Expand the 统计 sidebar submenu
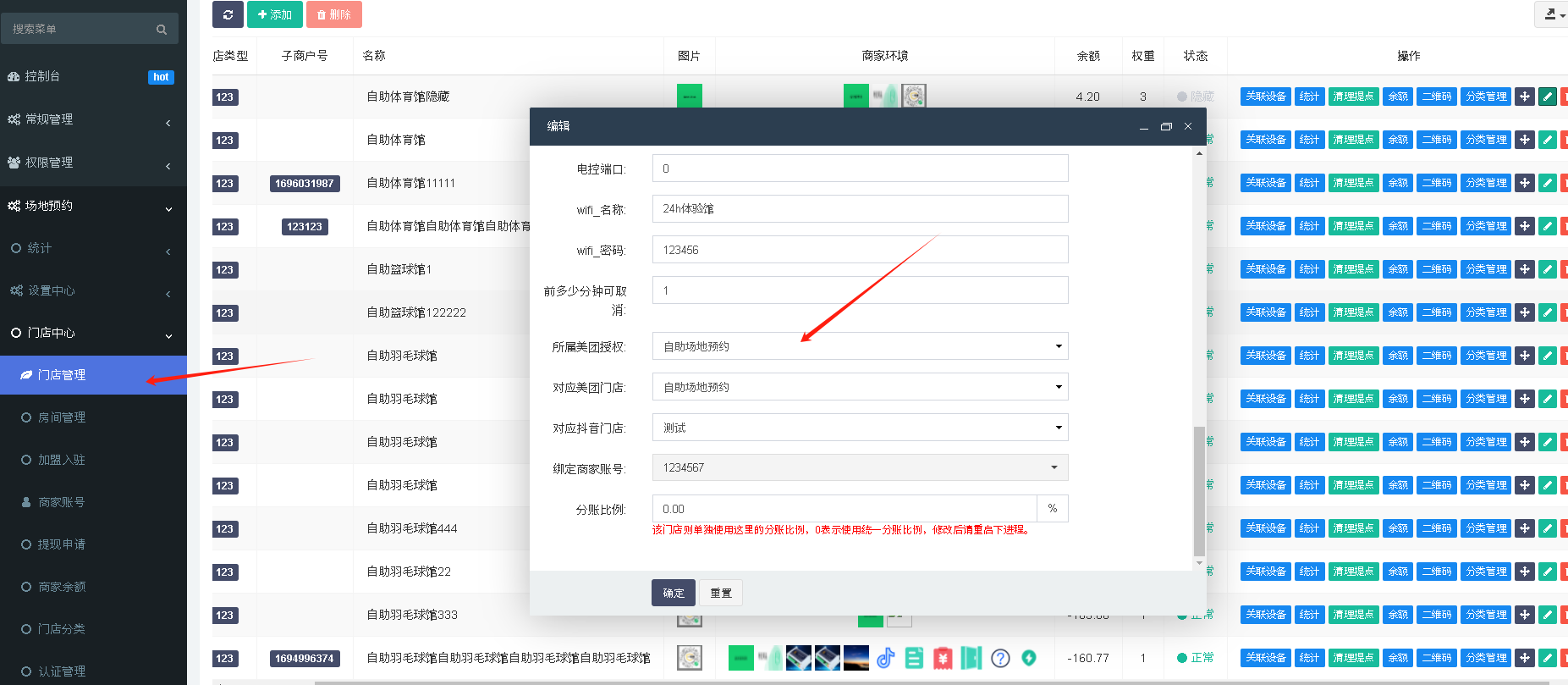The width and height of the screenshot is (1568, 685). point(93,248)
